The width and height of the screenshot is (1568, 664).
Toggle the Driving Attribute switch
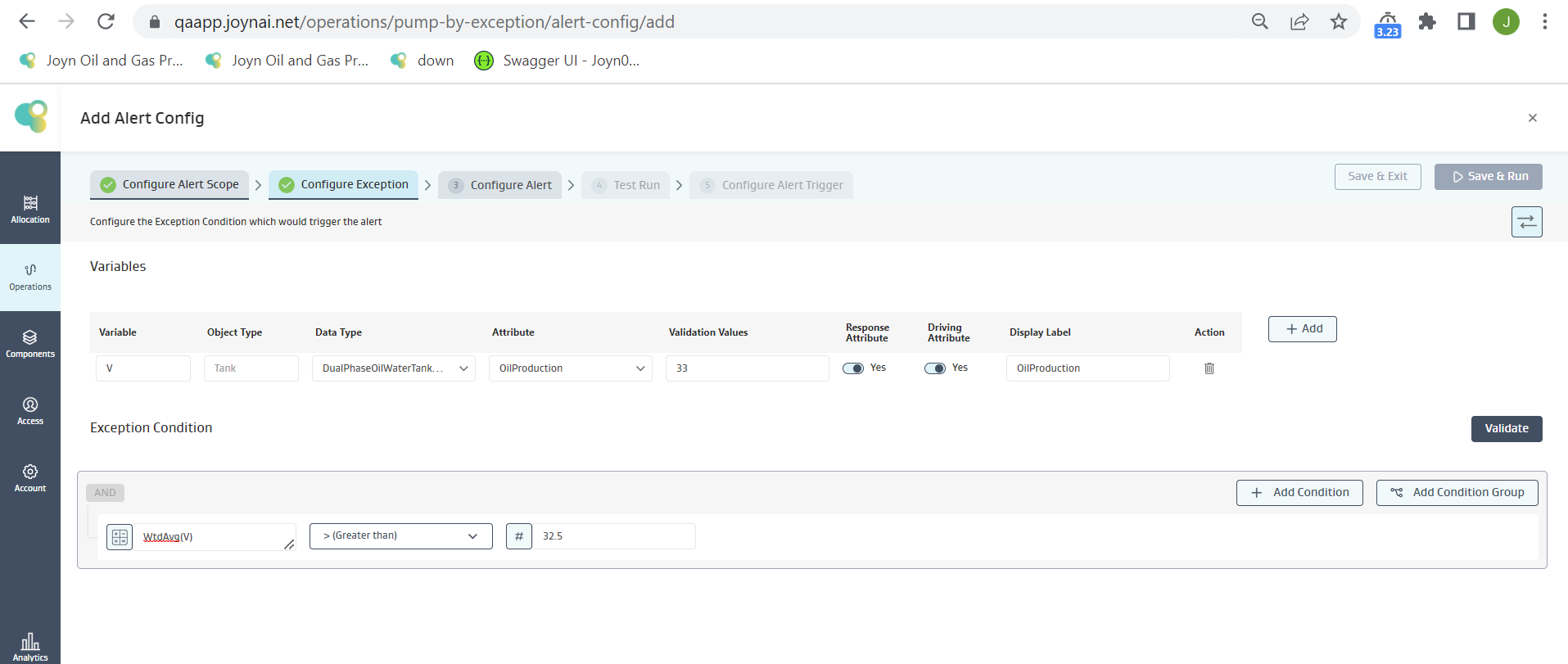[x=935, y=368]
